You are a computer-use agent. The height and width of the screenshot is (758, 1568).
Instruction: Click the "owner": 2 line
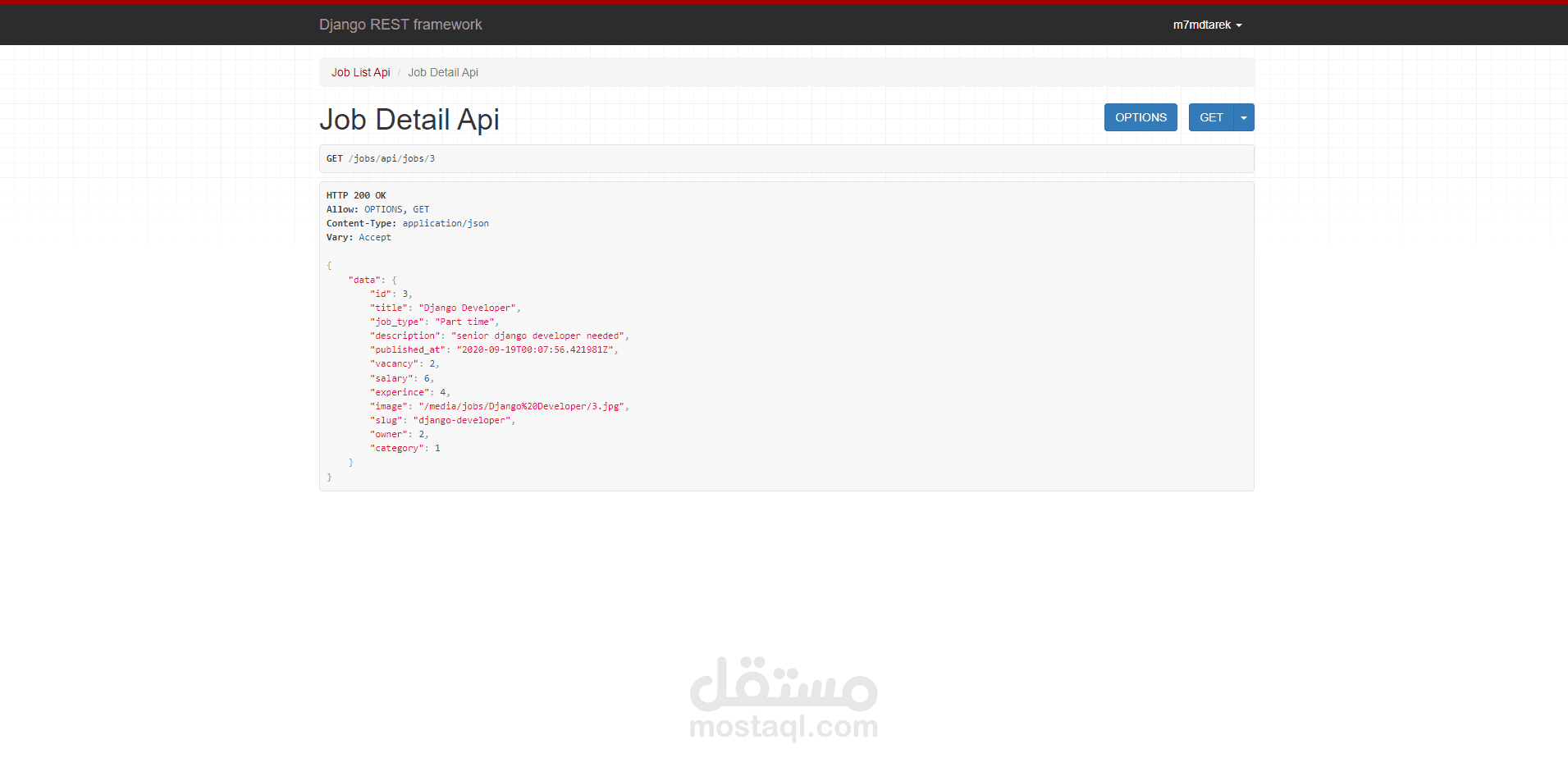click(400, 434)
